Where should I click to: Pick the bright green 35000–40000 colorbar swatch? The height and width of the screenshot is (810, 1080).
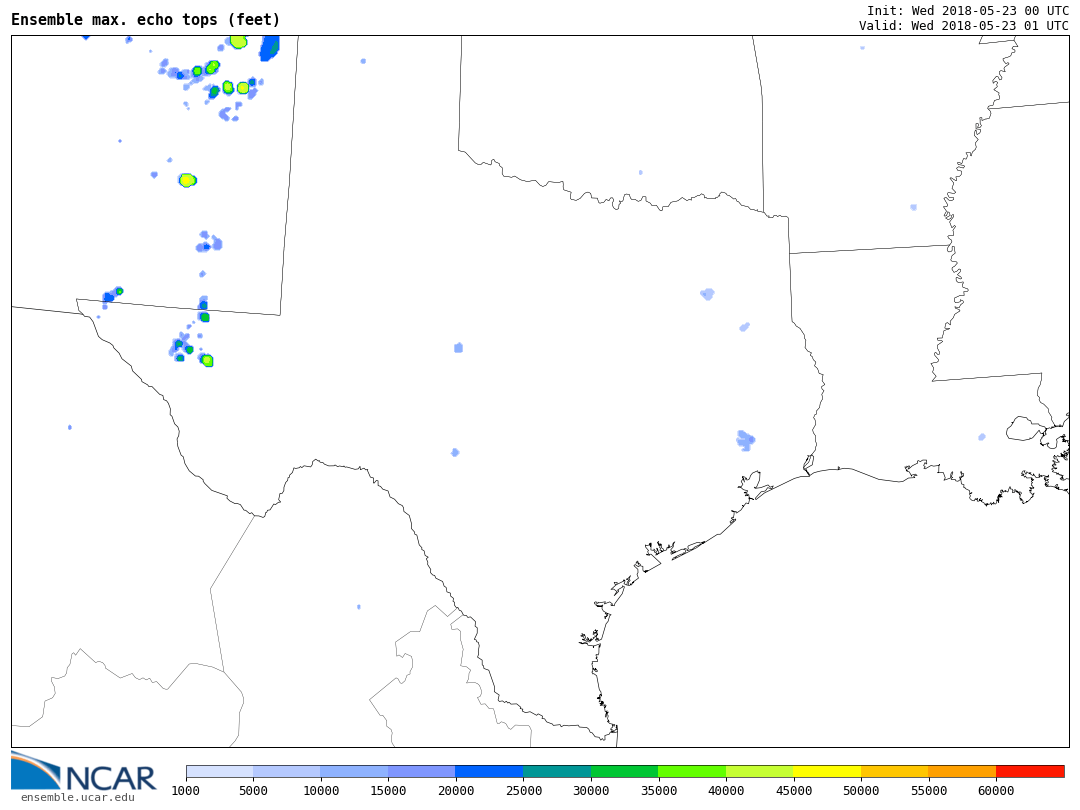692,771
